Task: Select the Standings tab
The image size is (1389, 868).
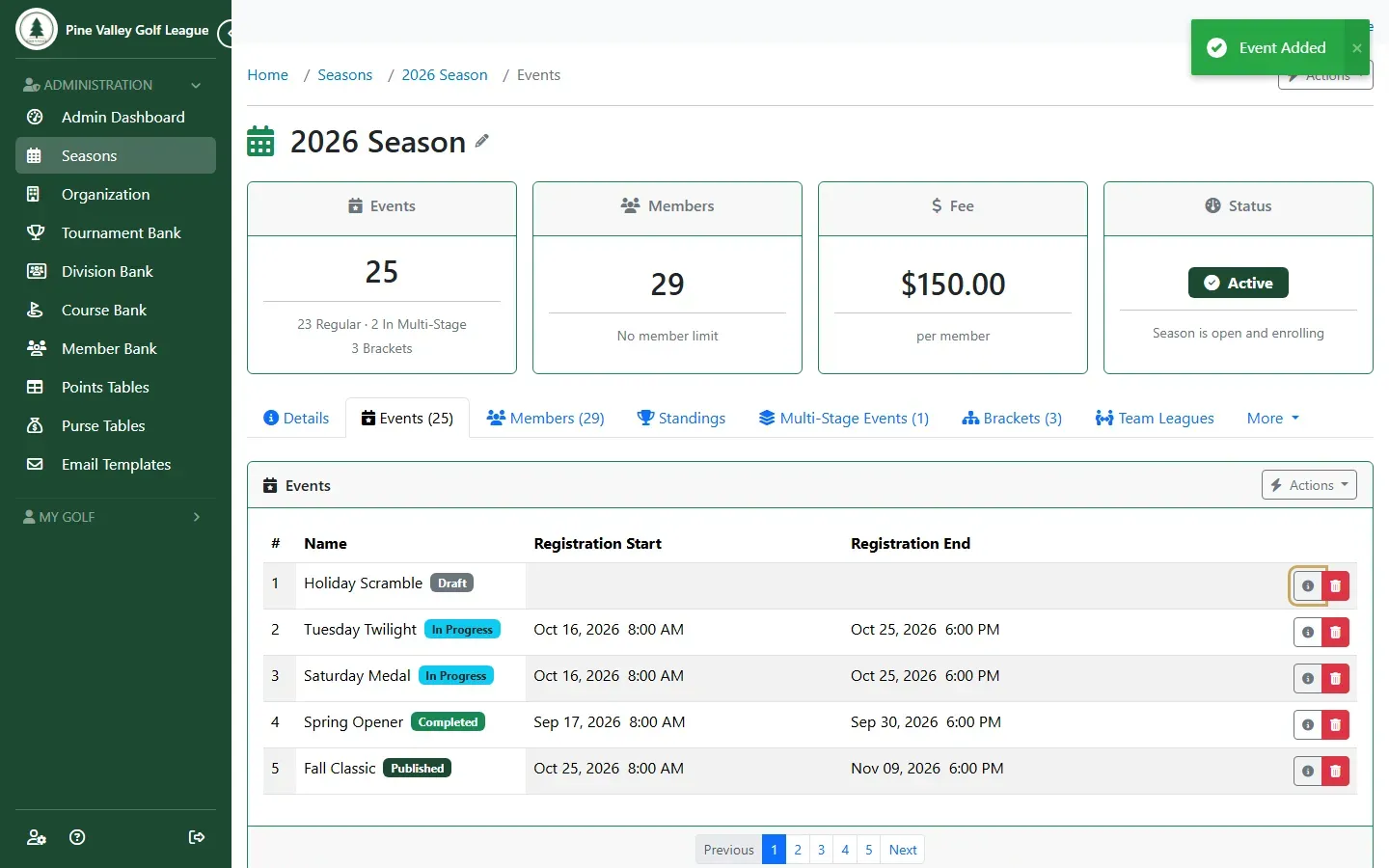Action: 681,419
